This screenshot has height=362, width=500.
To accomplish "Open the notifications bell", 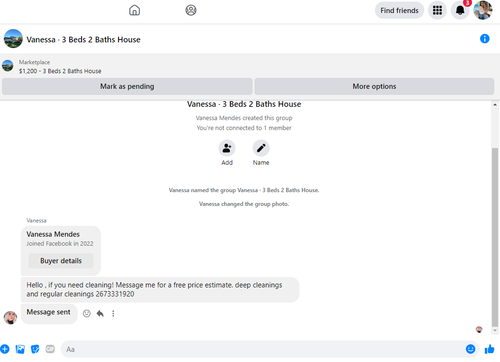I will pos(460,10).
